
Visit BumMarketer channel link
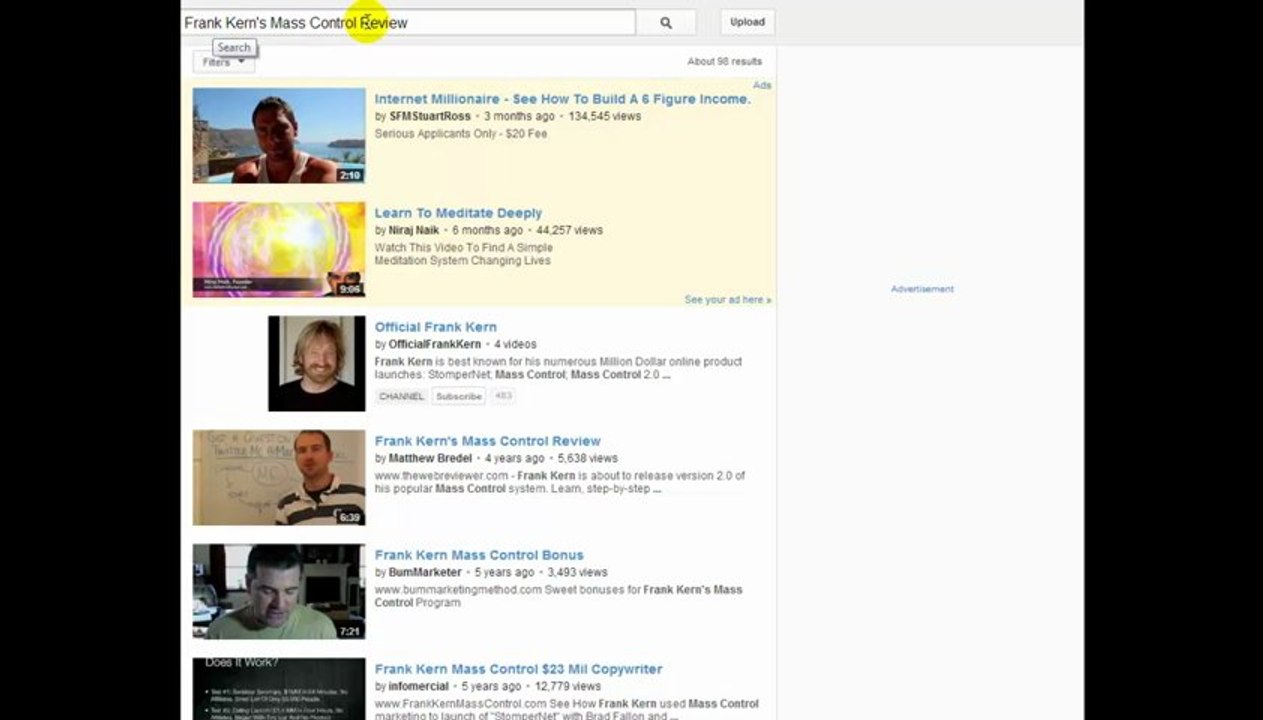pyautogui.click(x=425, y=572)
